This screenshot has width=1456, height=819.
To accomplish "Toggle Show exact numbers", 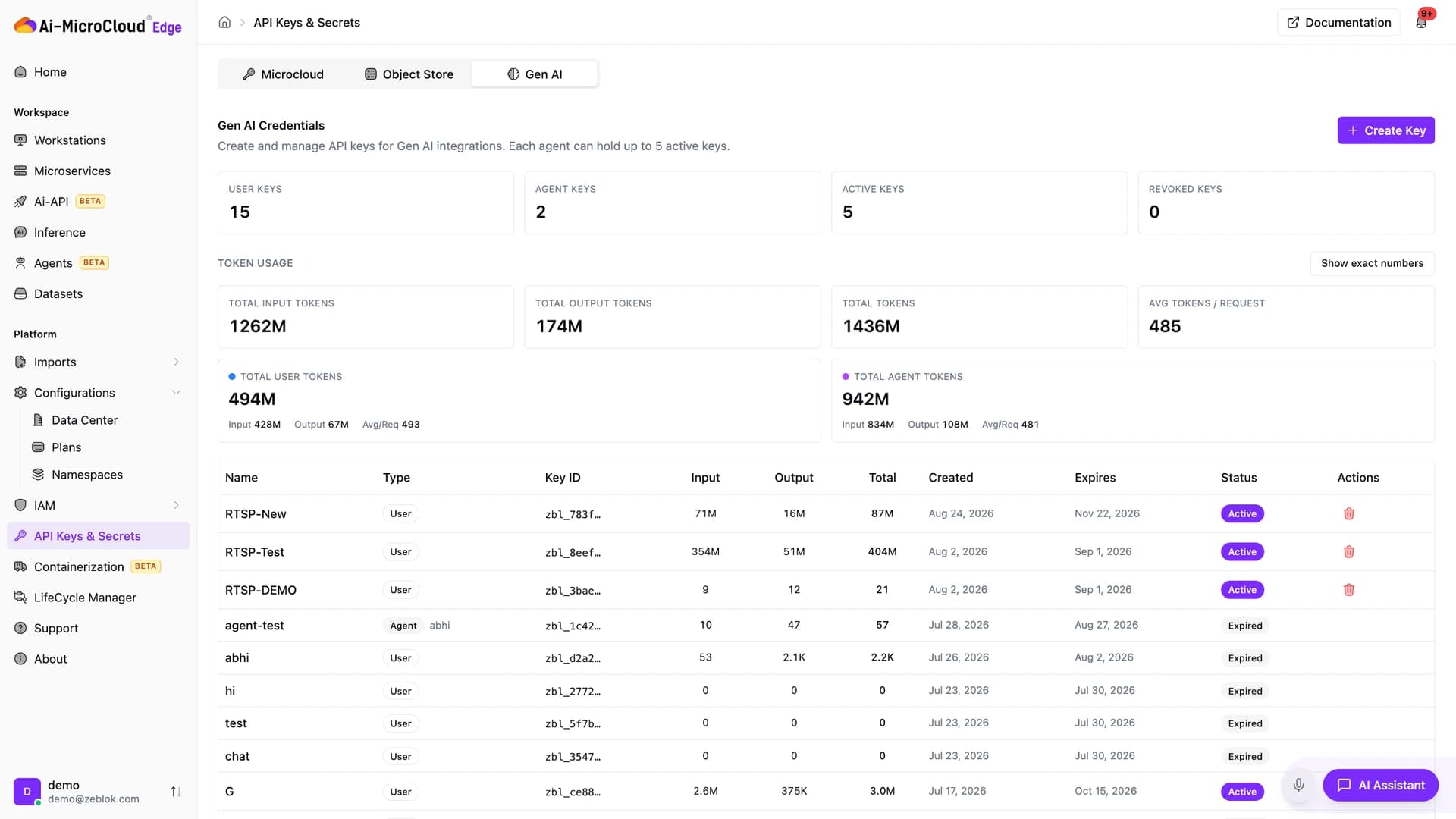I will click(1373, 263).
